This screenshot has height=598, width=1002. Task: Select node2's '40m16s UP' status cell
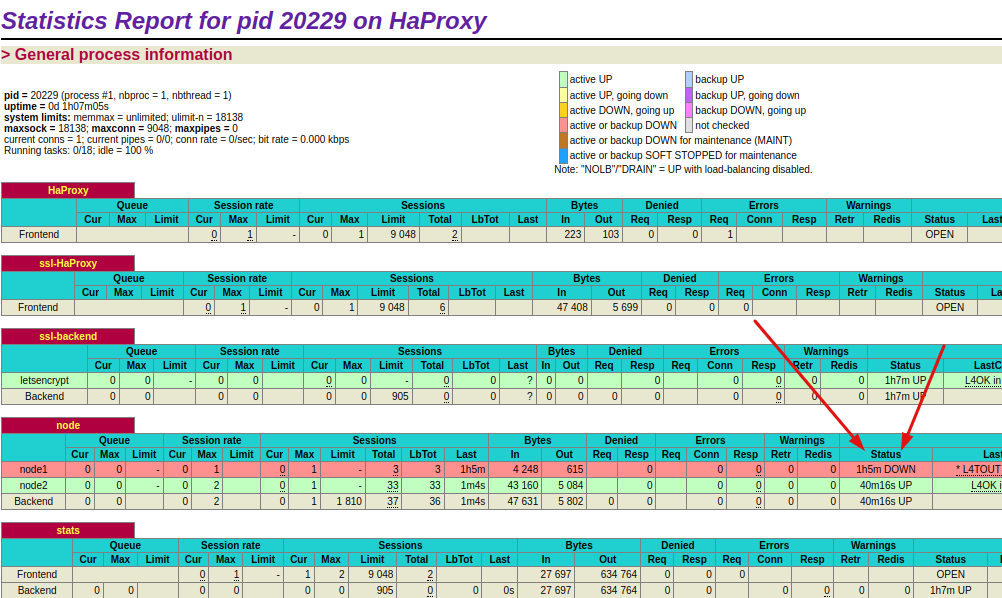[886, 486]
